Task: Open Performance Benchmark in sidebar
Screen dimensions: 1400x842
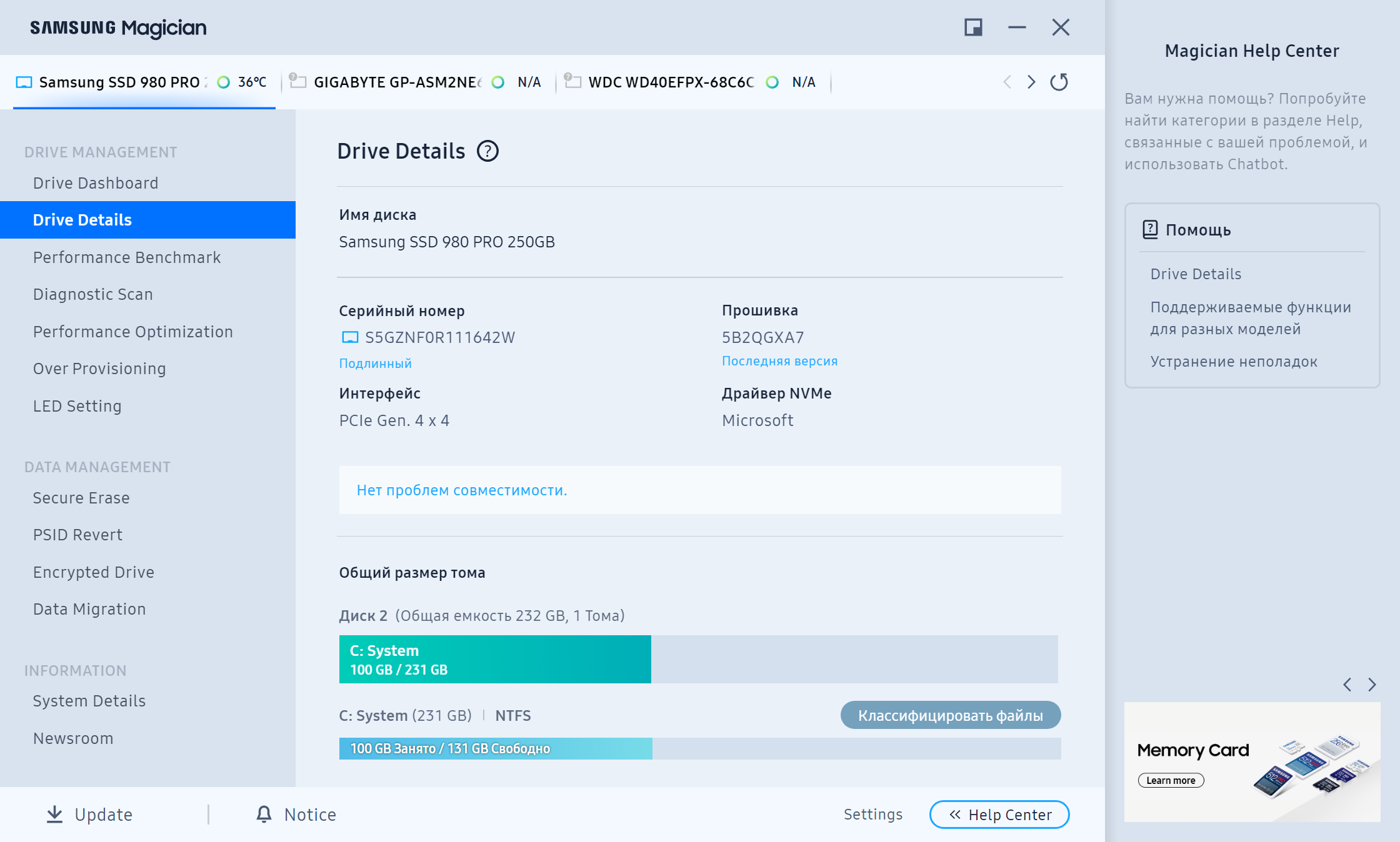Action: click(127, 257)
